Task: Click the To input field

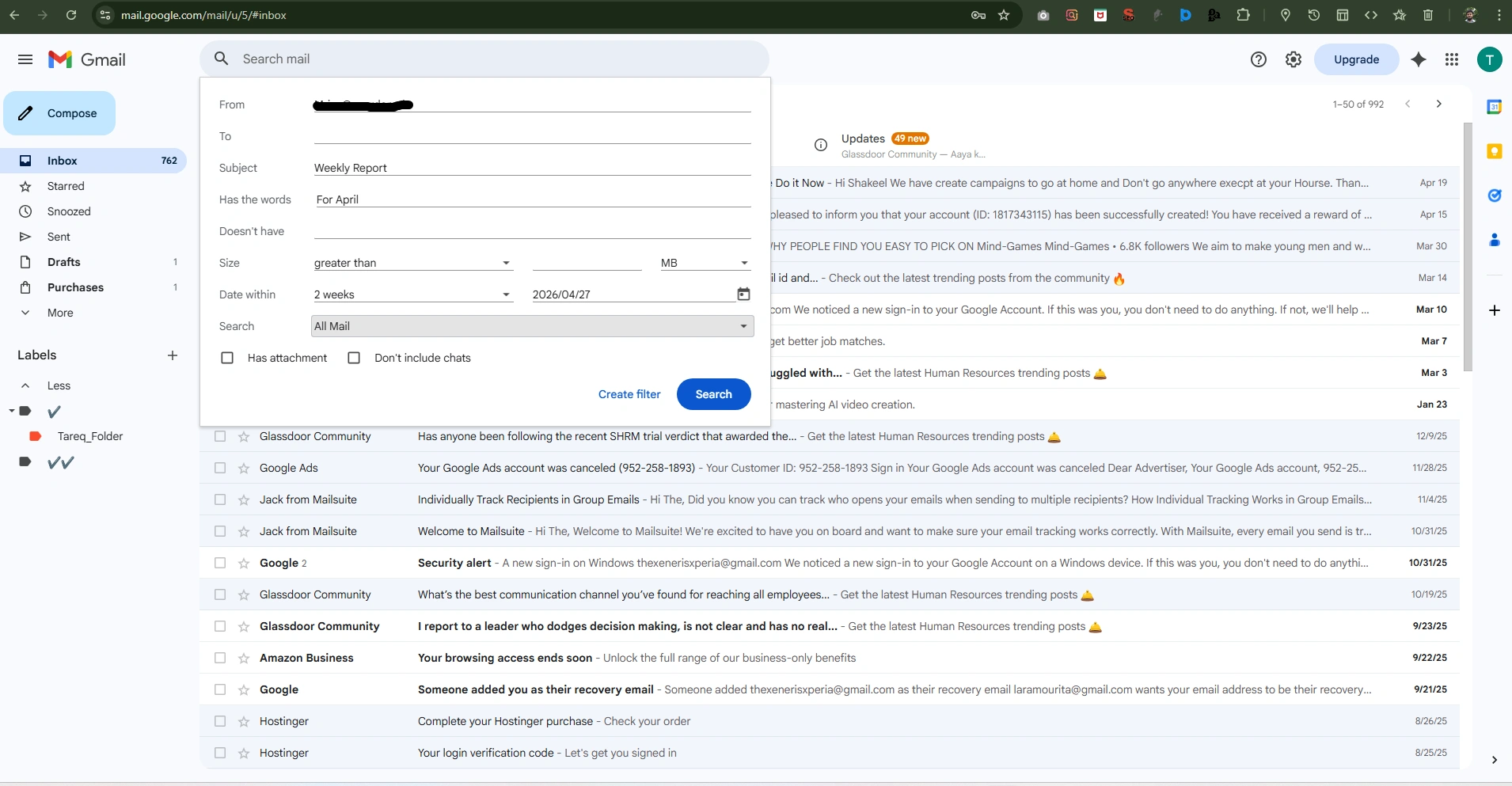Action: [x=532, y=136]
